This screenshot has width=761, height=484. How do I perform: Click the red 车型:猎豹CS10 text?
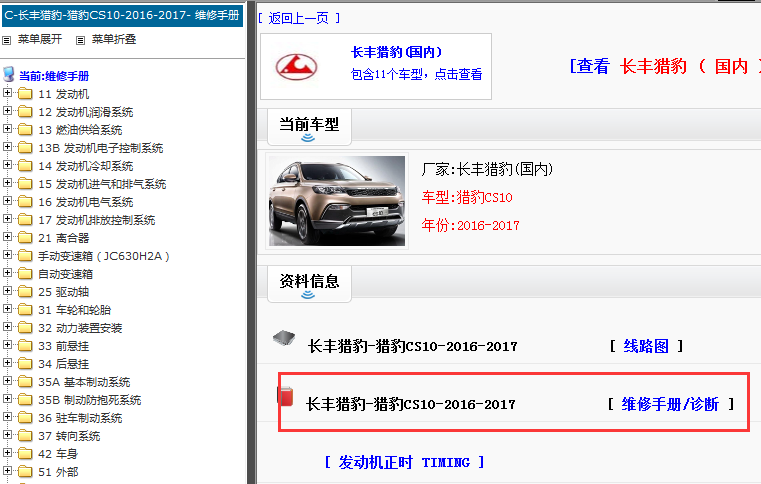point(467,197)
